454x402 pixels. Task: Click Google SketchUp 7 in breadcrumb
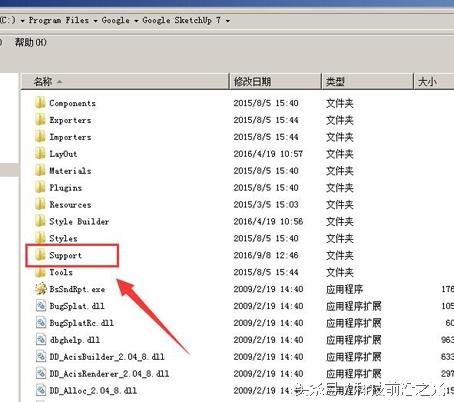point(181,20)
